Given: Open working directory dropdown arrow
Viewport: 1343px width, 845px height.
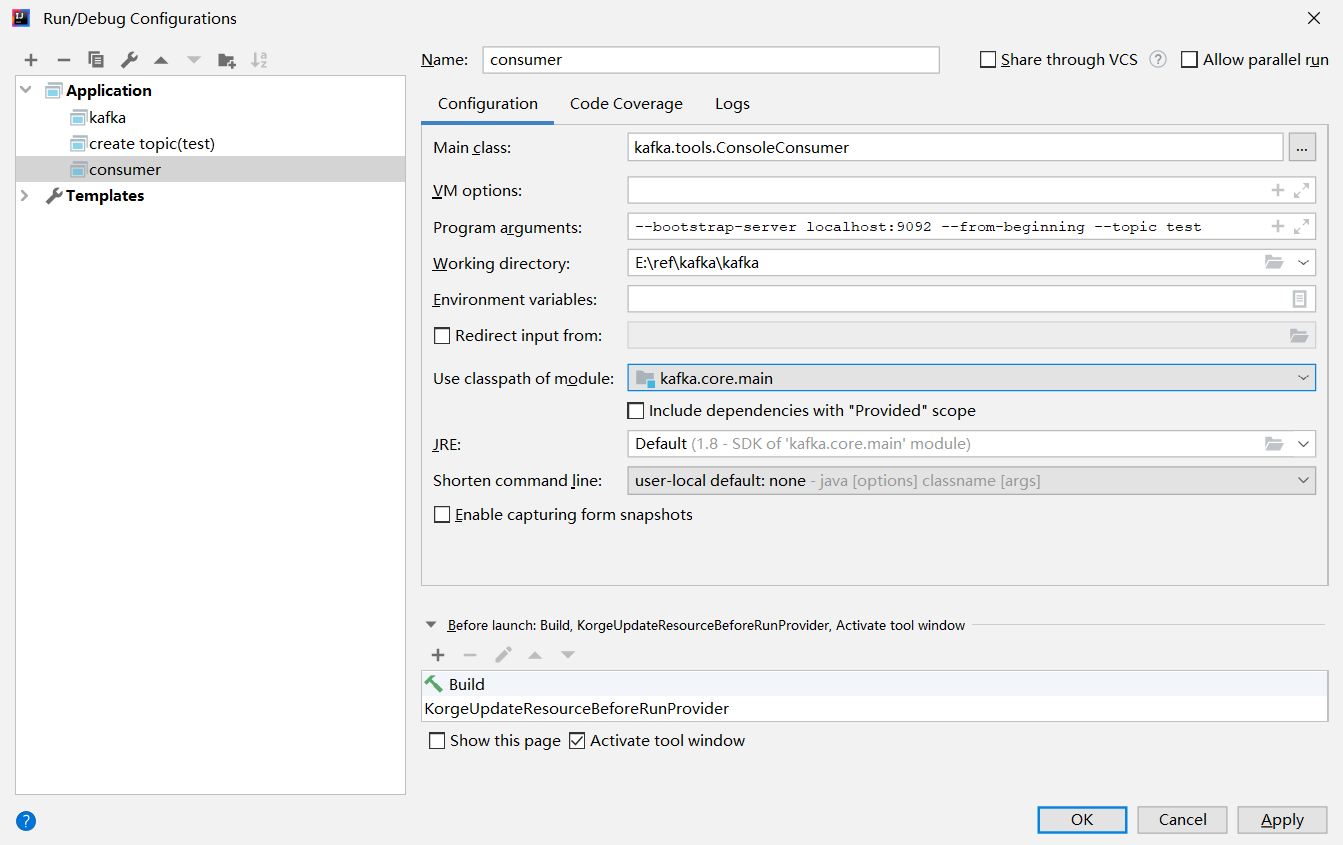Looking at the screenshot, I should (x=1303, y=262).
